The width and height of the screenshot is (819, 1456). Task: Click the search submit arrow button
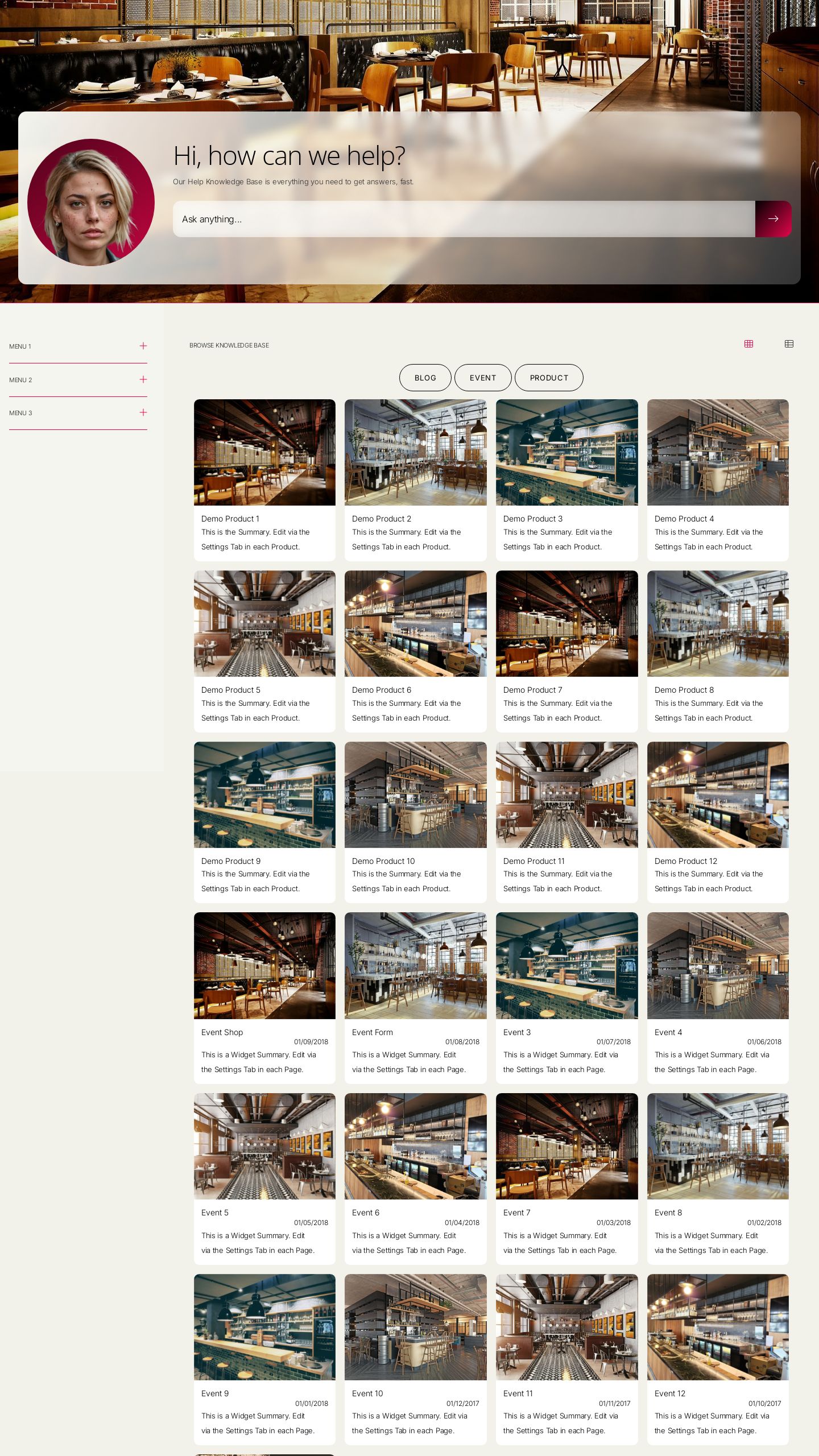773,219
